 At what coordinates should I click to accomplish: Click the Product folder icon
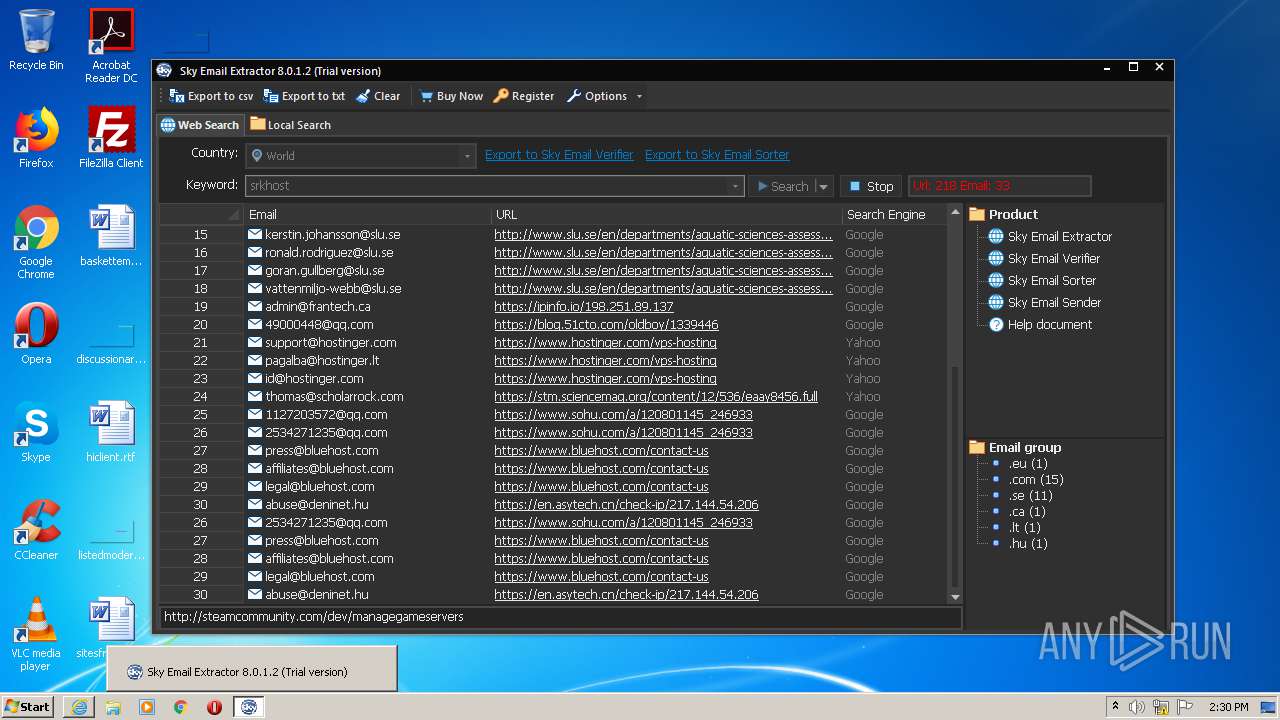point(977,214)
